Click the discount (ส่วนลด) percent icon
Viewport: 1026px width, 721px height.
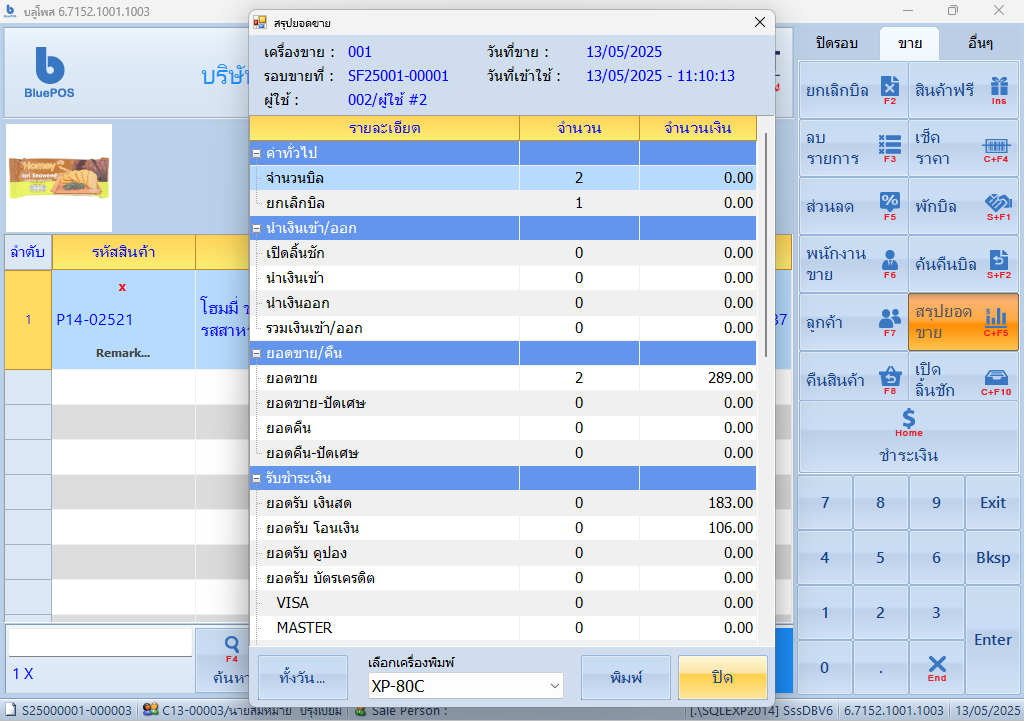[x=889, y=205]
